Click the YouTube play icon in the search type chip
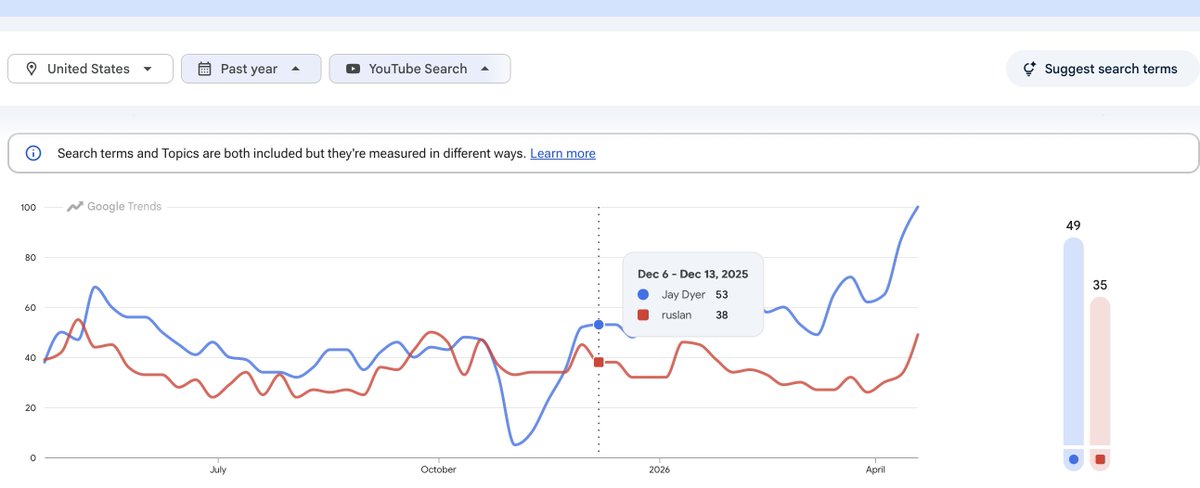The width and height of the screenshot is (1200, 488). (353, 69)
